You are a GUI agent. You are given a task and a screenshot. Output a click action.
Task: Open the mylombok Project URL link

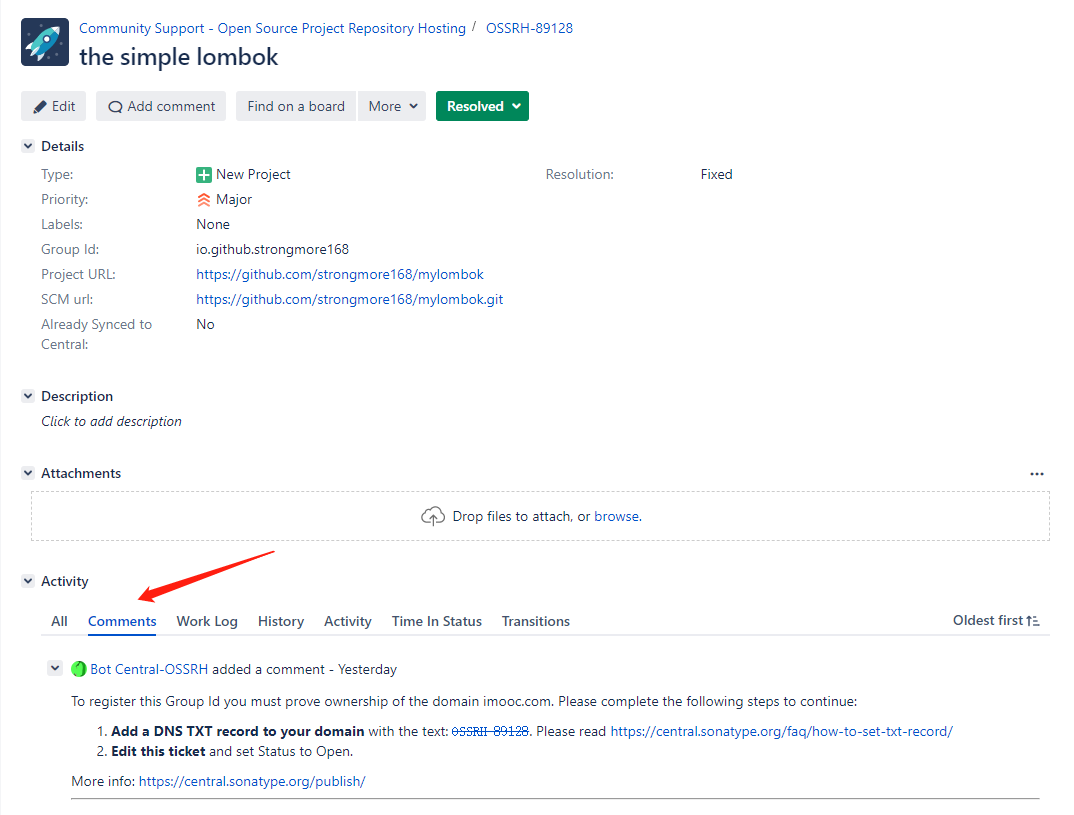click(x=340, y=274)
